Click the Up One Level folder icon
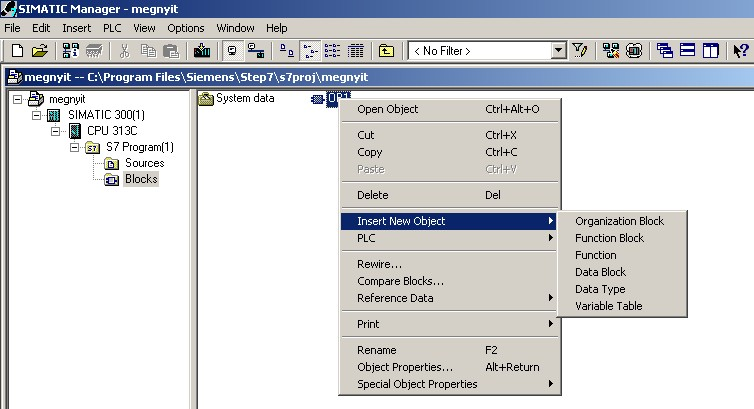 click(386, 50)
